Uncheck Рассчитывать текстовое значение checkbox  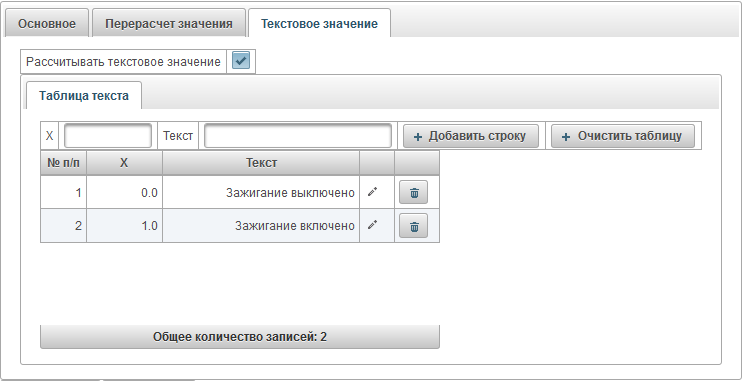tap(241, 62)
